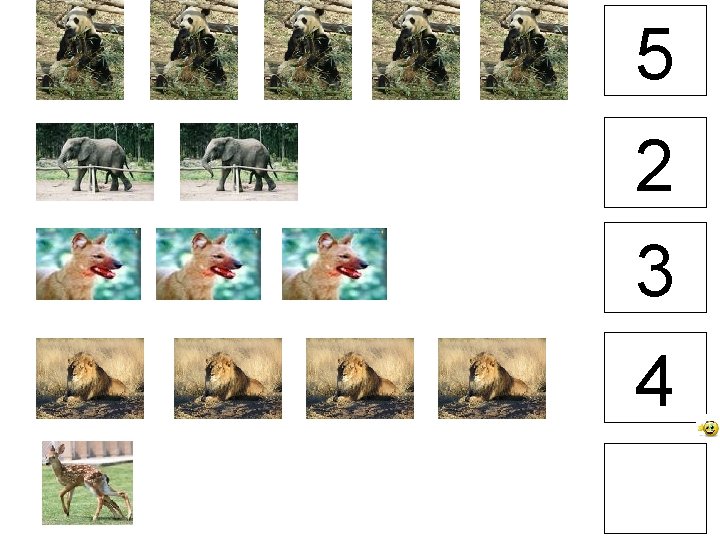
Task: Select the box showing number 4
Action: click(x=655, y=377)
